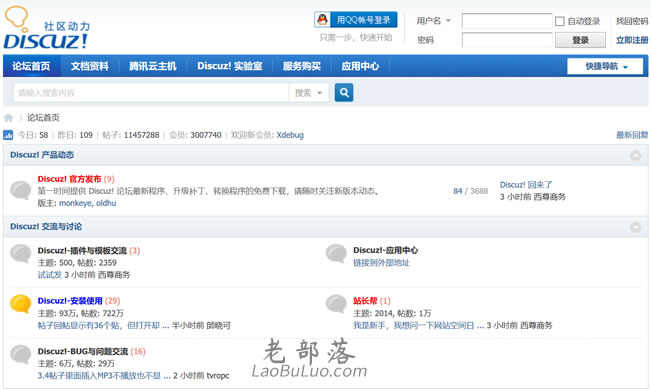Toggle the 自动登录 checkbox
The height and width of the screenshot is (389, 651).
pos(560,21)
